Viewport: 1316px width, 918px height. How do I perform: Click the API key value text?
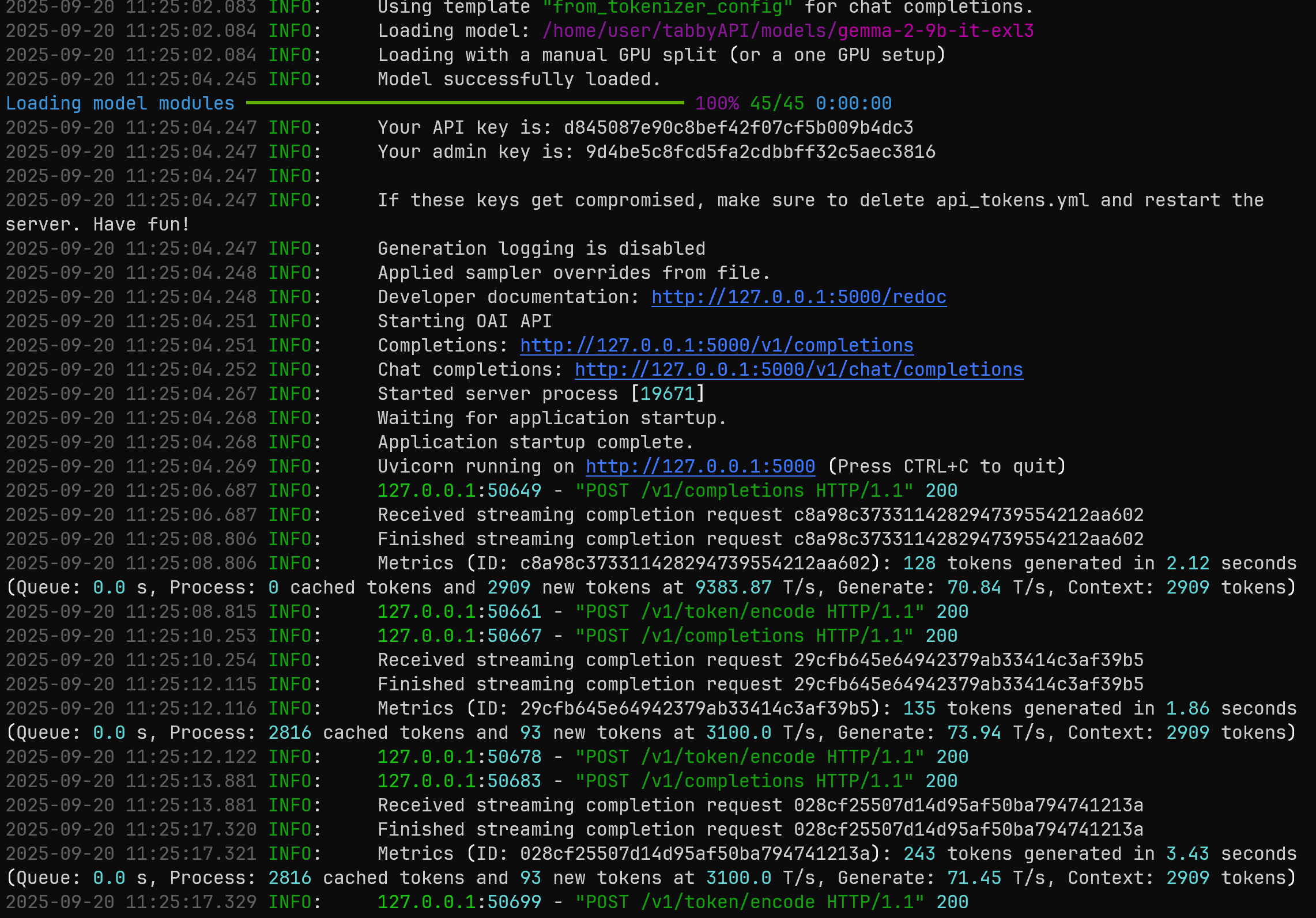click(x=738, y=127)
